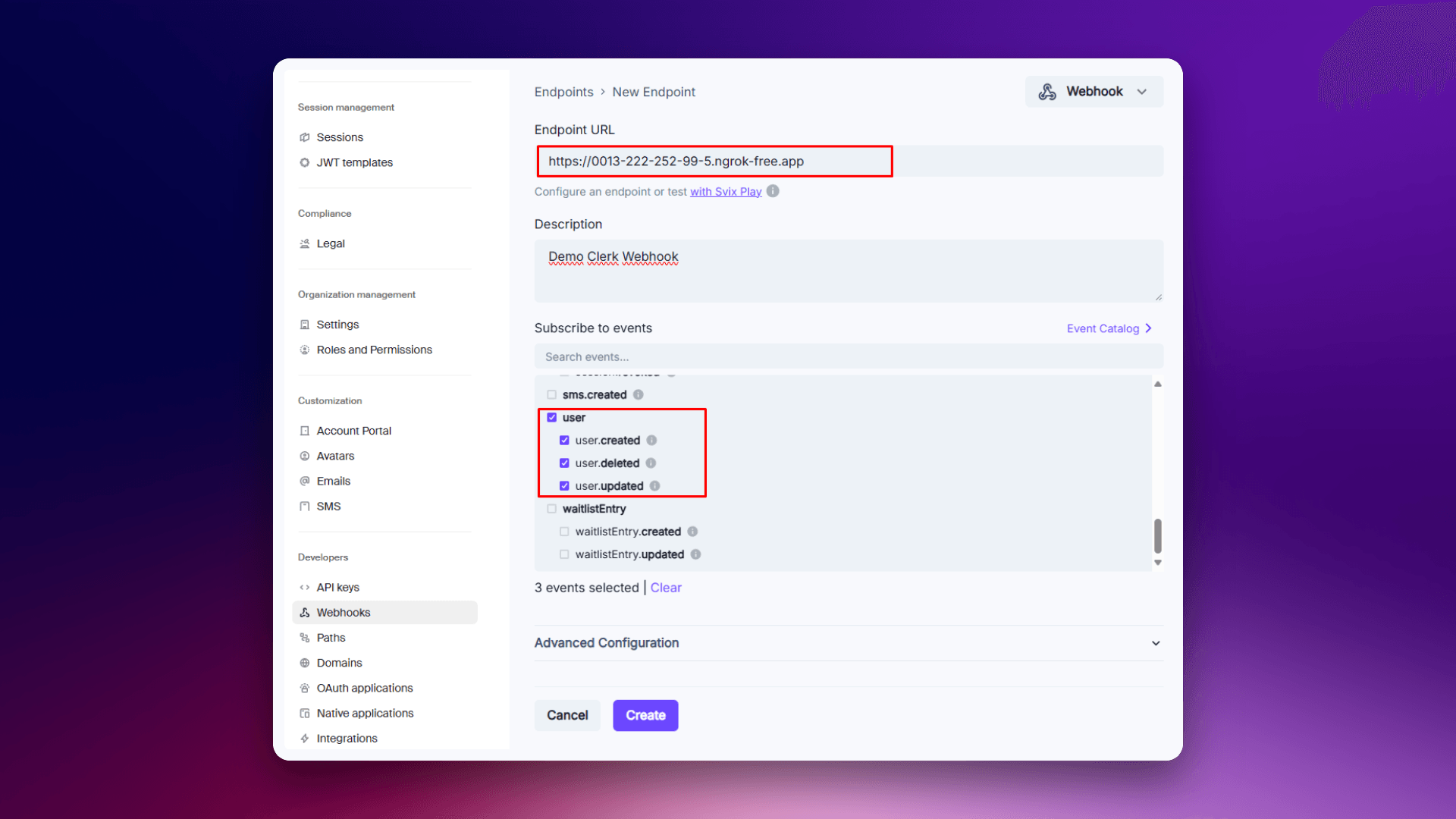1456x819 pixels.
Task: Select the Domains globe icon
Action: (304, 663)
